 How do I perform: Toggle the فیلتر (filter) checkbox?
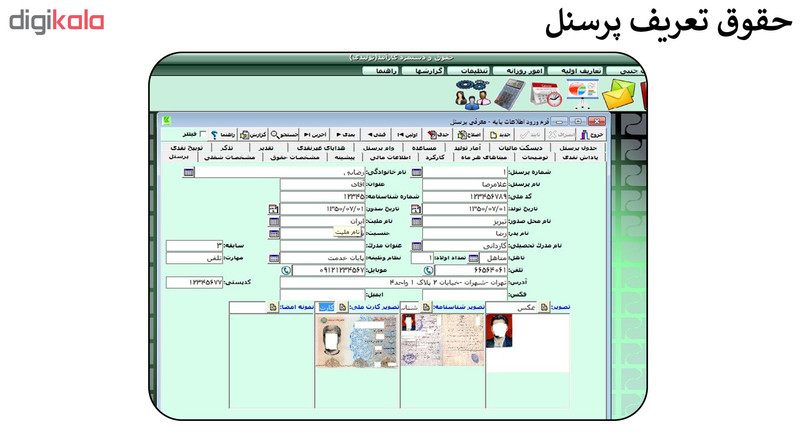(203, 134)
